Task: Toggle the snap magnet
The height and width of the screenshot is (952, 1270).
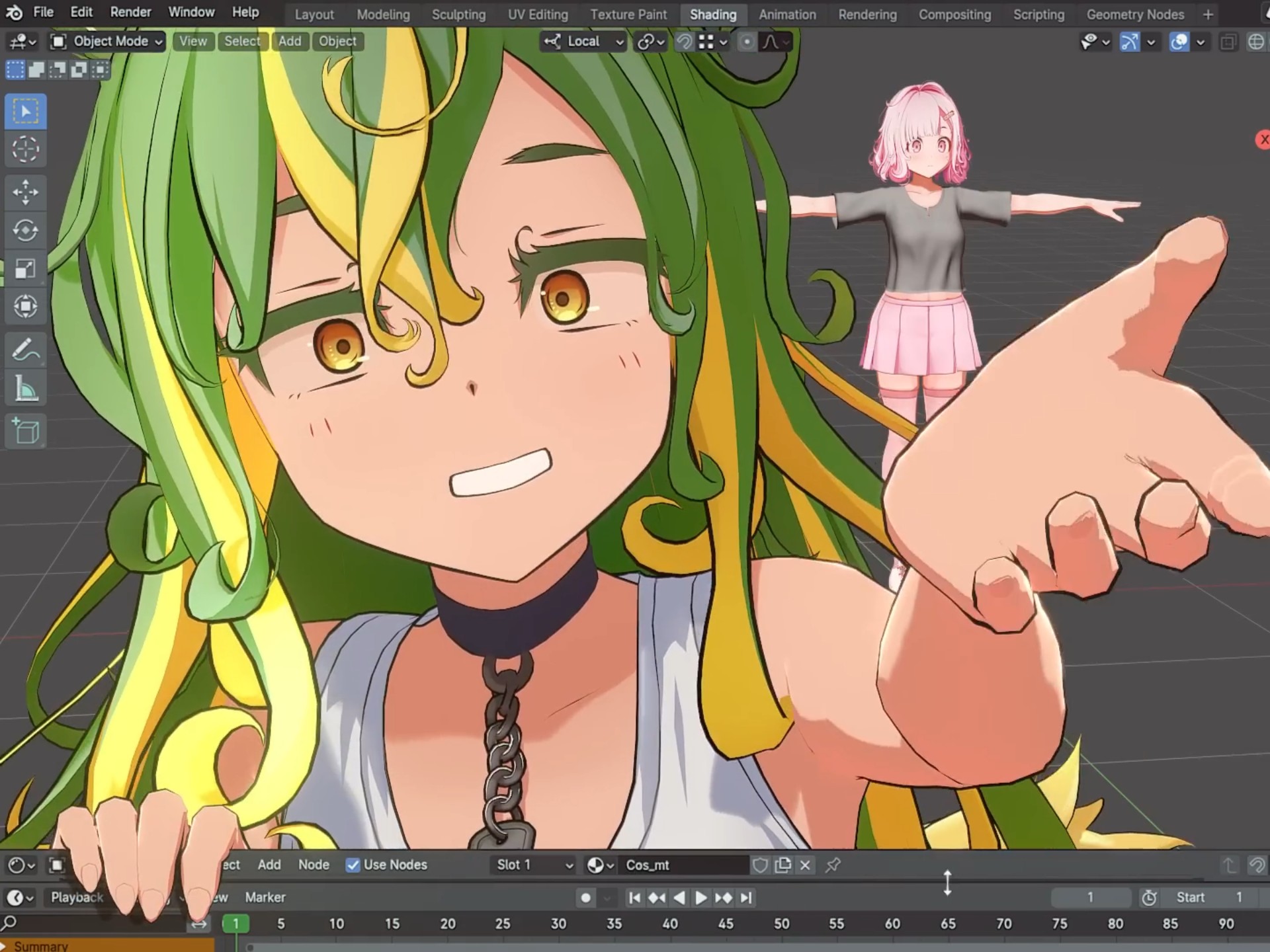Action: click(x=685, y=42)
